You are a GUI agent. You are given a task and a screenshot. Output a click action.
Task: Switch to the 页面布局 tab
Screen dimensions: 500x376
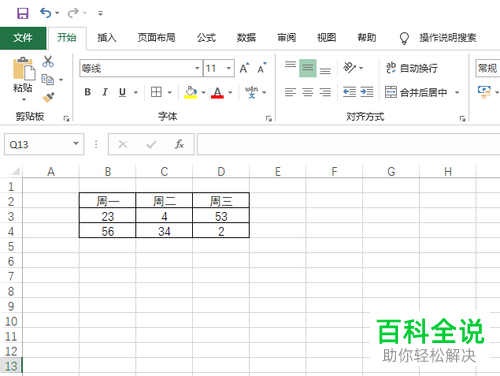point(156,38)
